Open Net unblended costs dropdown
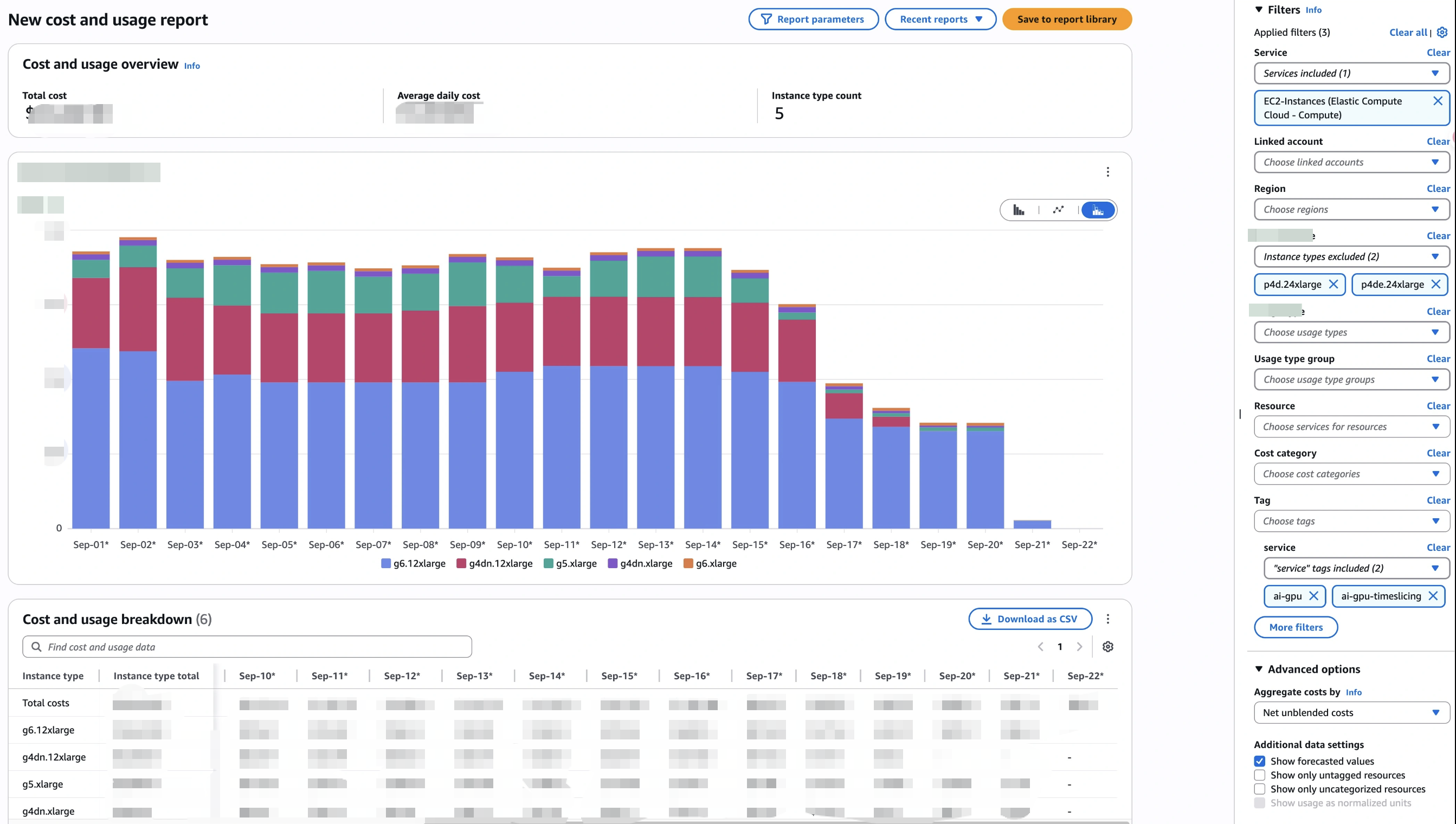The height and width of the screenshot is (824, 1456). (x=1351, y=713)
